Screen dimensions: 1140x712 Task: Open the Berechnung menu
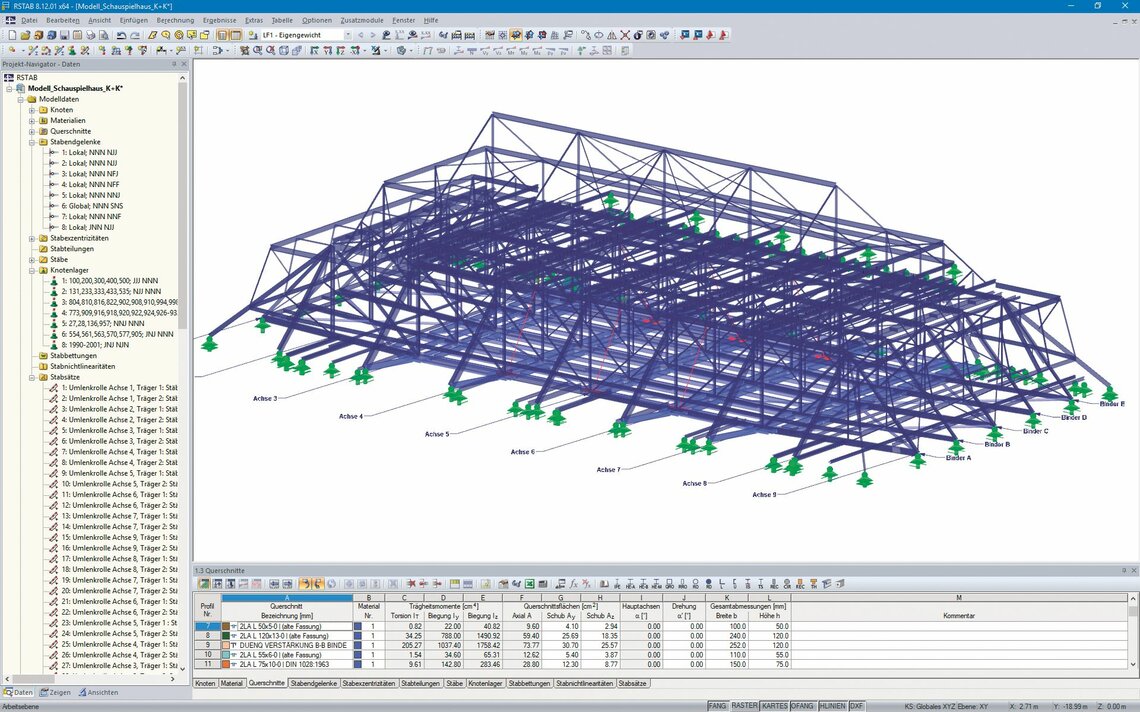coord(175,20)
